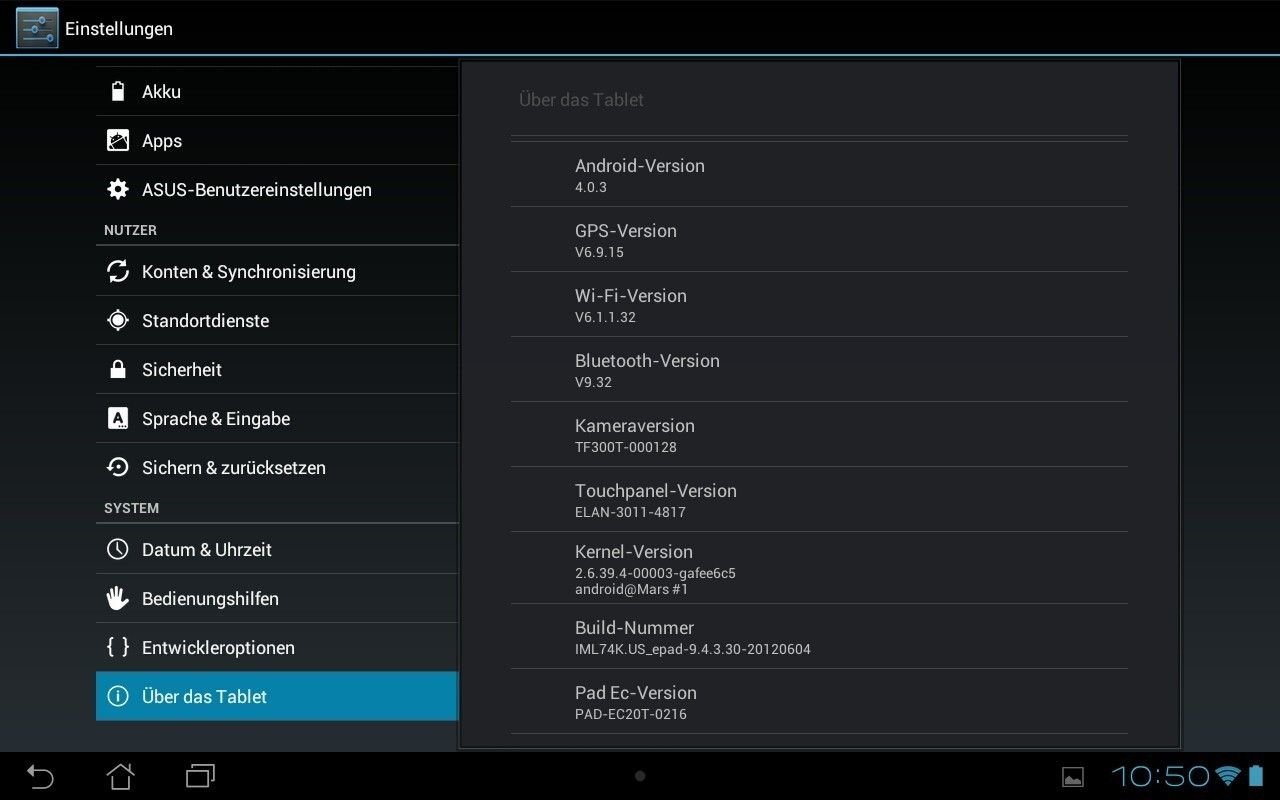
Task: Tap the battery icon beside Akku
Action: [x=118, y=91]
